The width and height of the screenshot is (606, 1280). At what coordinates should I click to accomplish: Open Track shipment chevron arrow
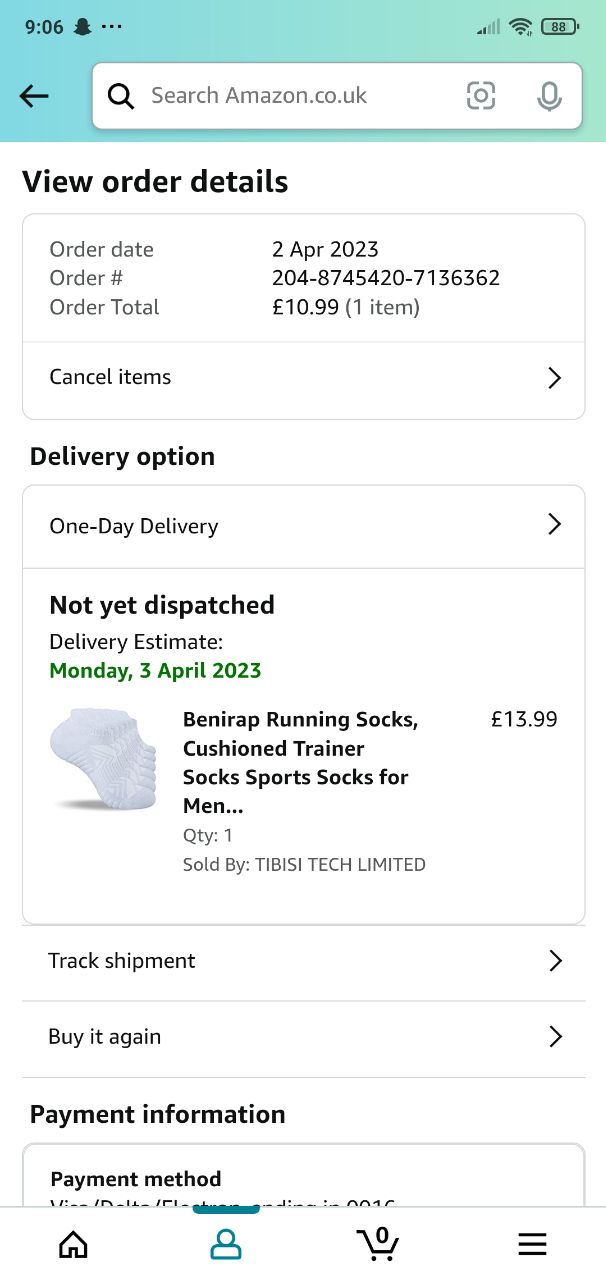(555, 961)
